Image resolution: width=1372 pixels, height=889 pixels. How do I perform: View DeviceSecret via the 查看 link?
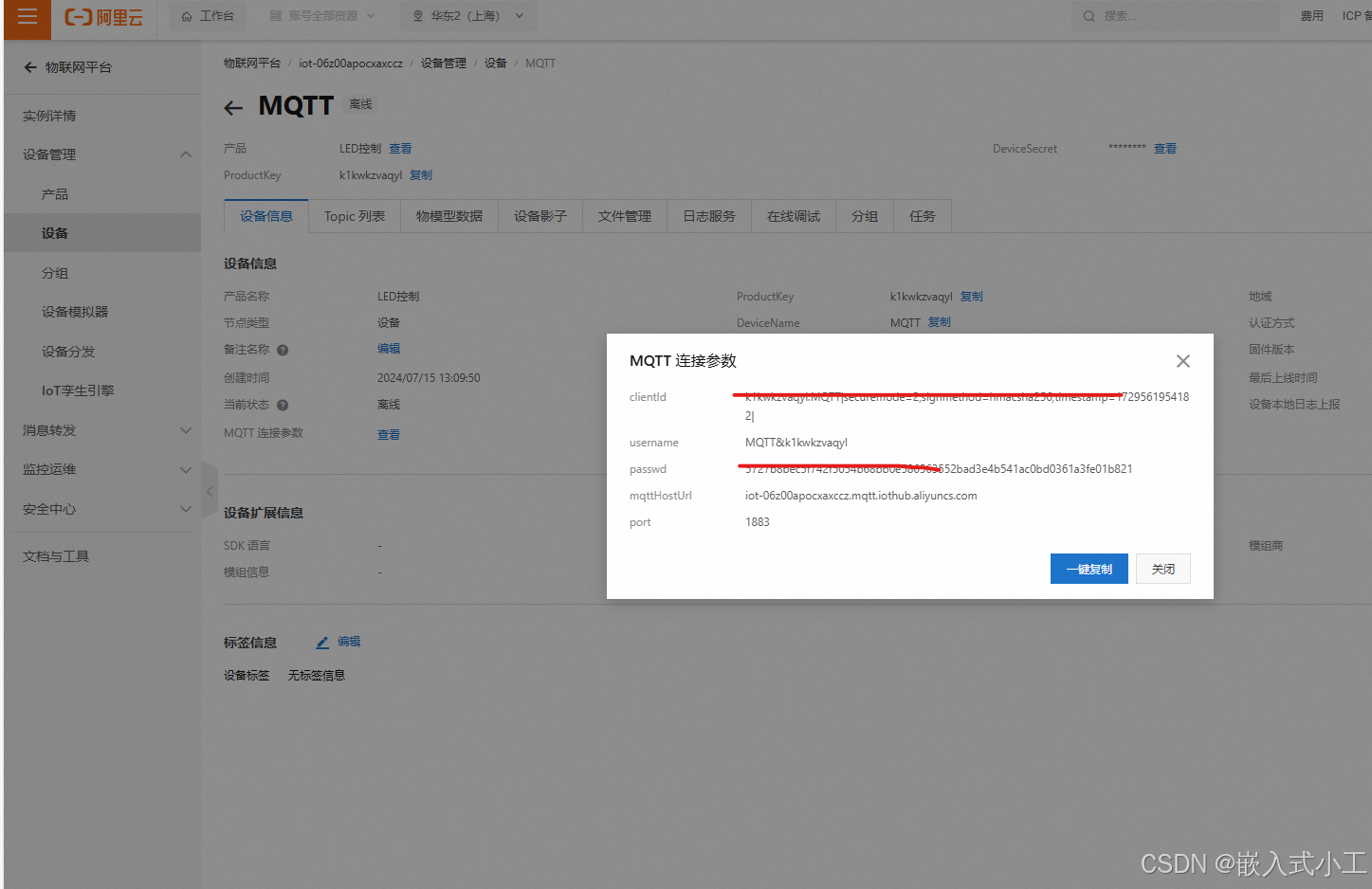(1165, 148)
